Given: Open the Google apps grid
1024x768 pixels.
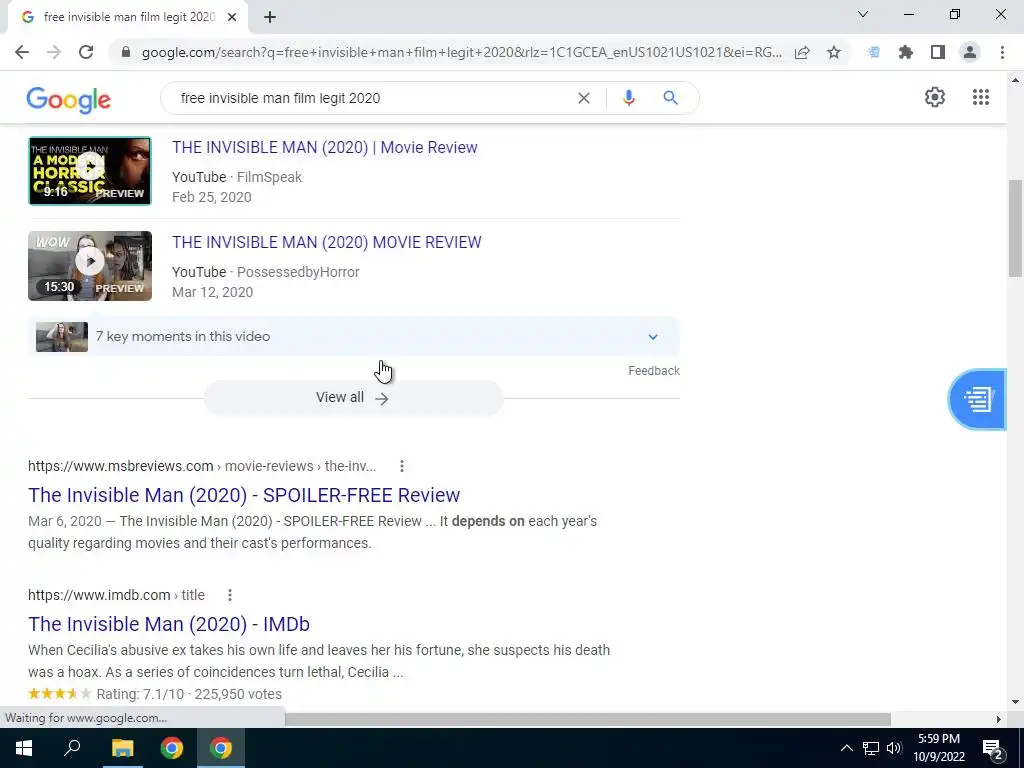Looking at the screenshot, I should 980,97.
